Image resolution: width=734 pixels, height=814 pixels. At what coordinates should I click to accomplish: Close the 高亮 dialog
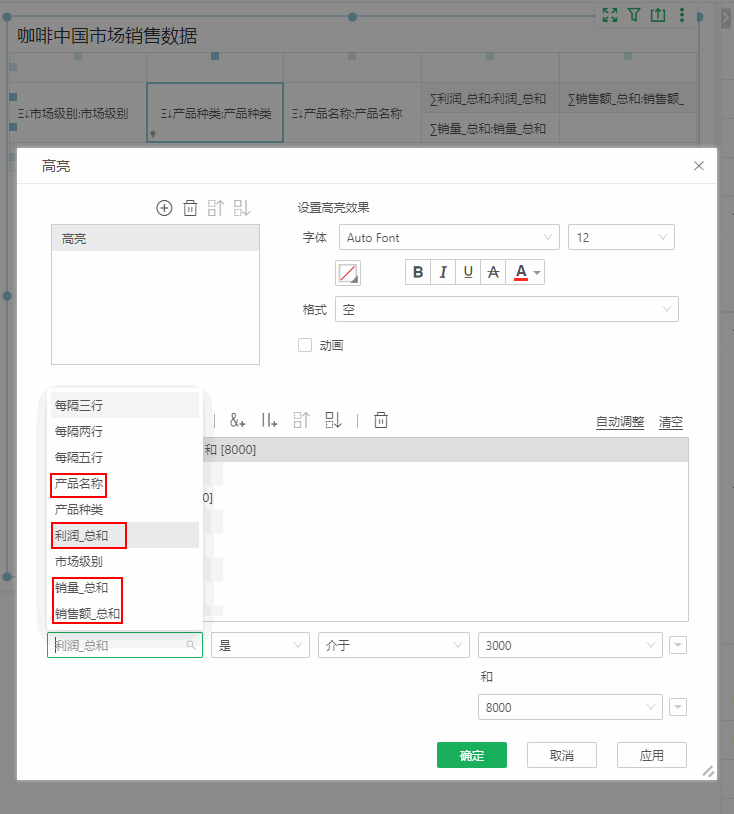point(699,166)
